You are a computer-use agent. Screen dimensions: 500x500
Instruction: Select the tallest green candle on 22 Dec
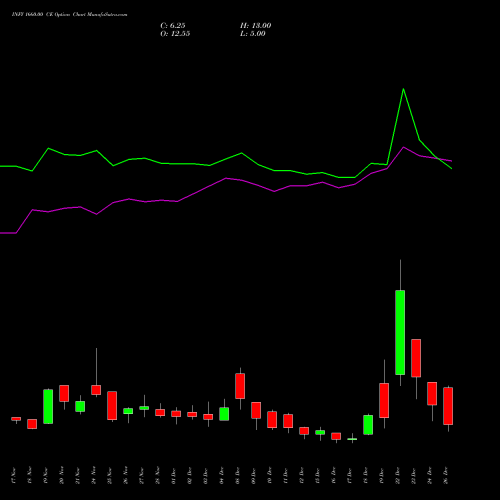[x=400, y=332]
